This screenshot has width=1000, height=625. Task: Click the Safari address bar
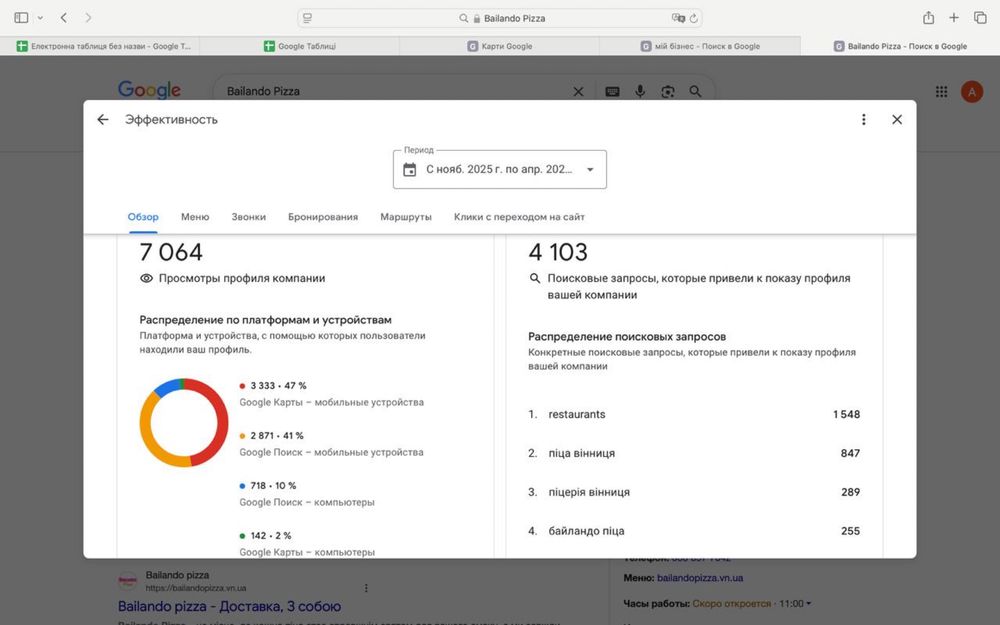coord(500,18)
